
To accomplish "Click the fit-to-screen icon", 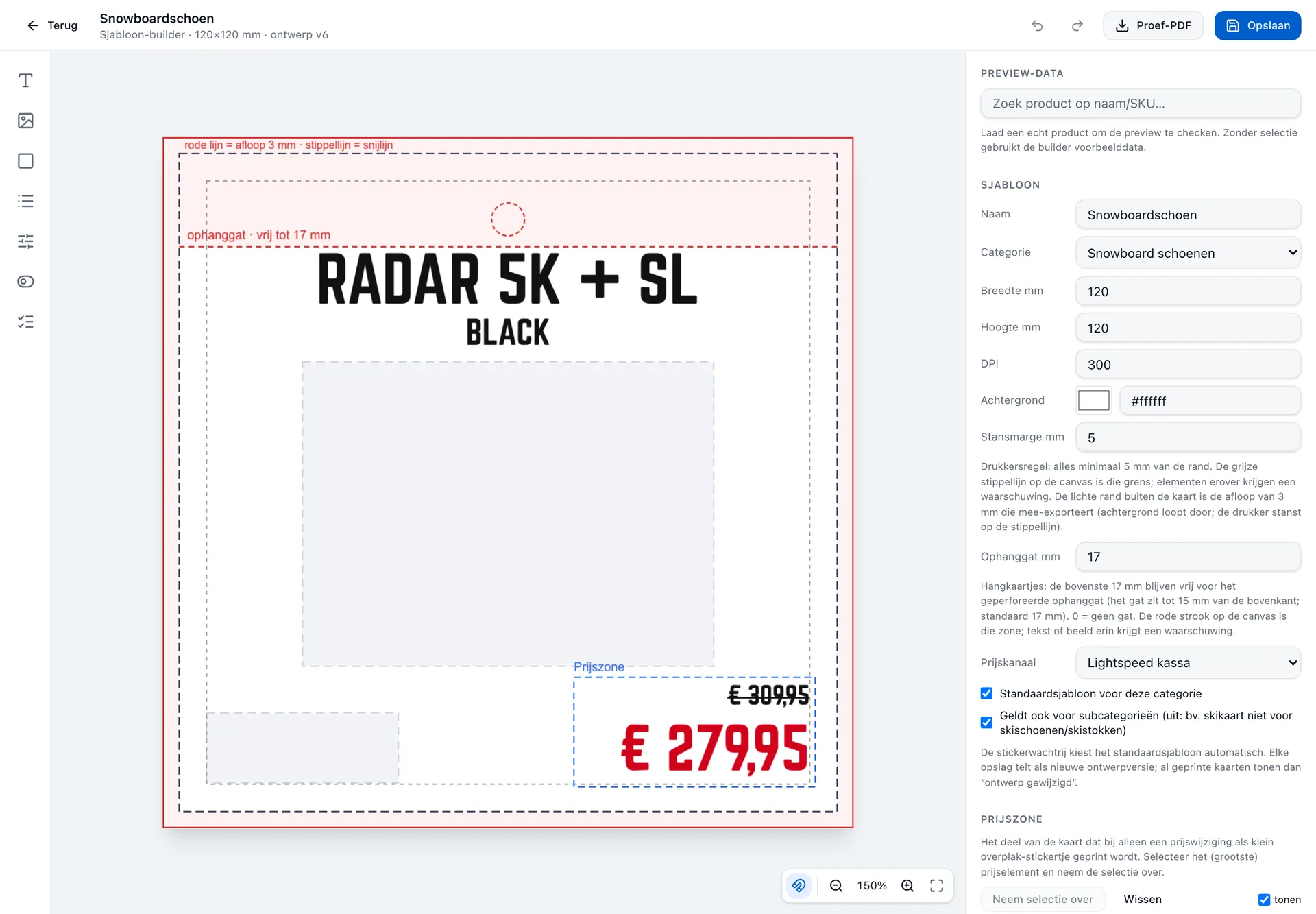I will pyautogui.click(x=936, y=885).
